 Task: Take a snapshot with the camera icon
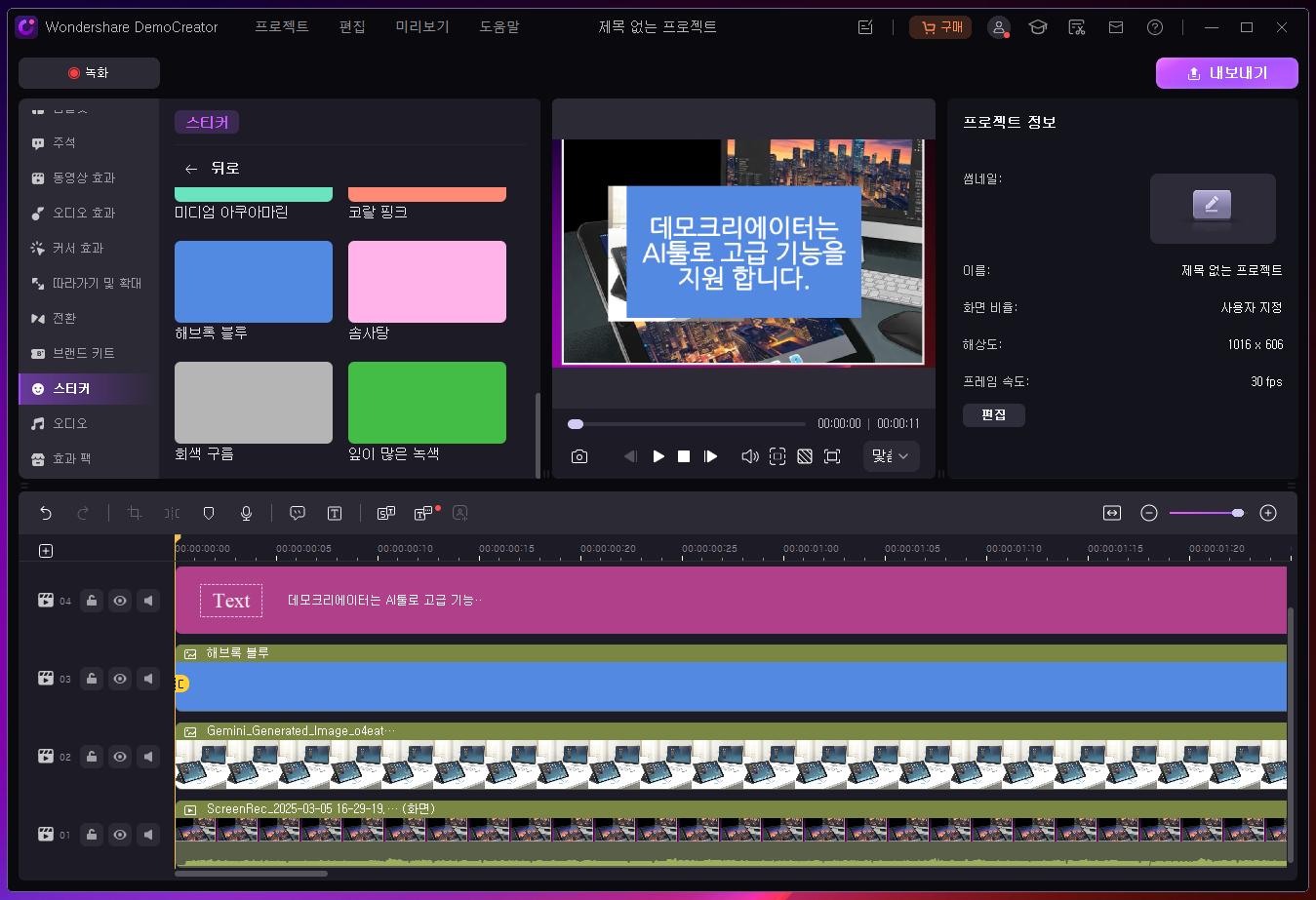(579, 456)
